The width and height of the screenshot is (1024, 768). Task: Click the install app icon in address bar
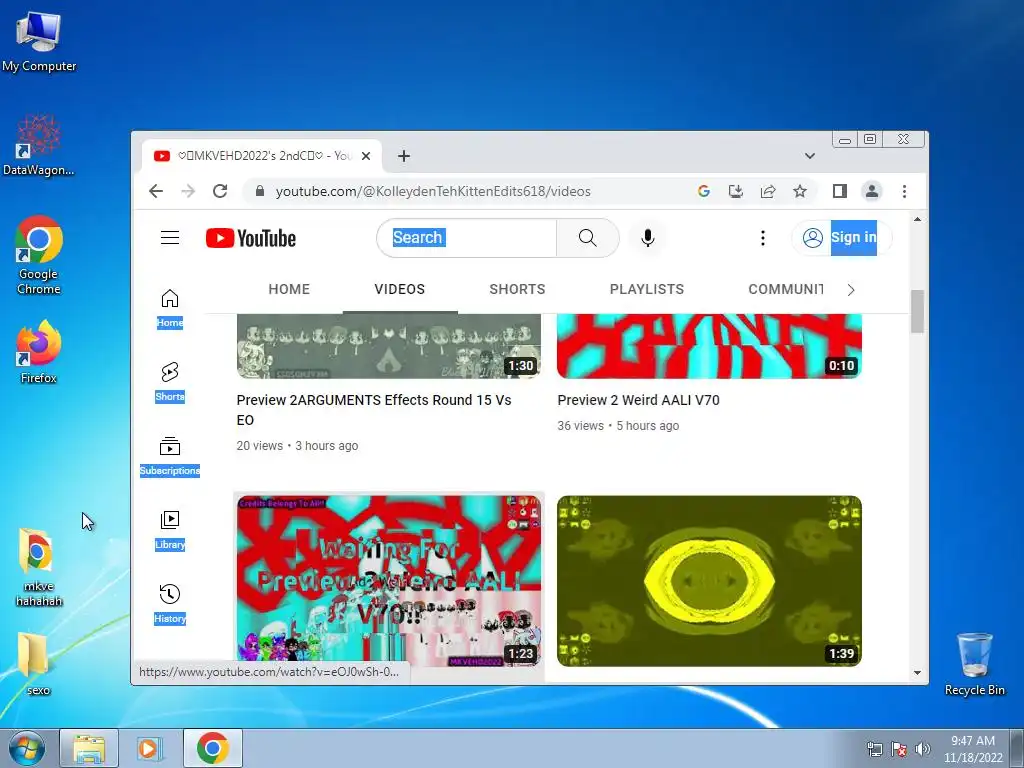735,191
